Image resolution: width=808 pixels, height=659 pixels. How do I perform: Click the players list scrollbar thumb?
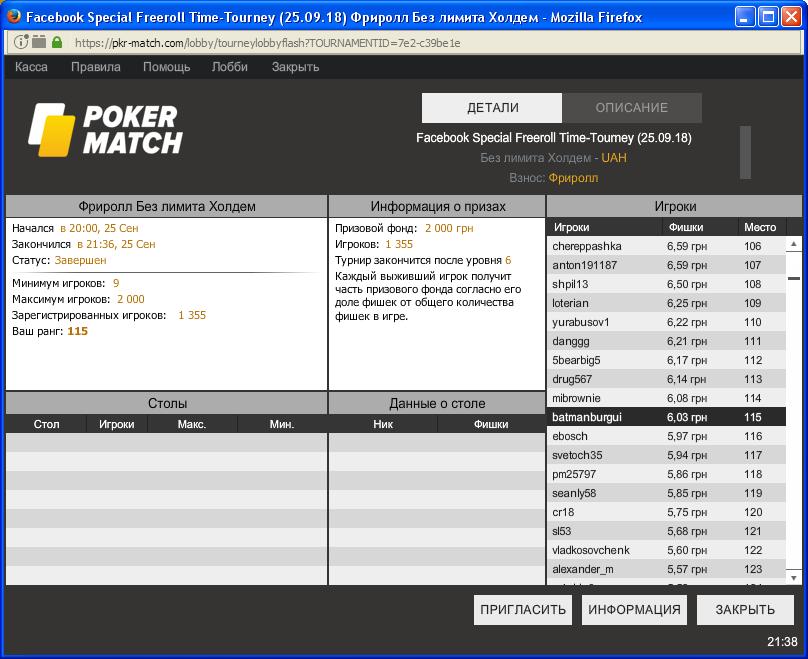tap(794, 279)
